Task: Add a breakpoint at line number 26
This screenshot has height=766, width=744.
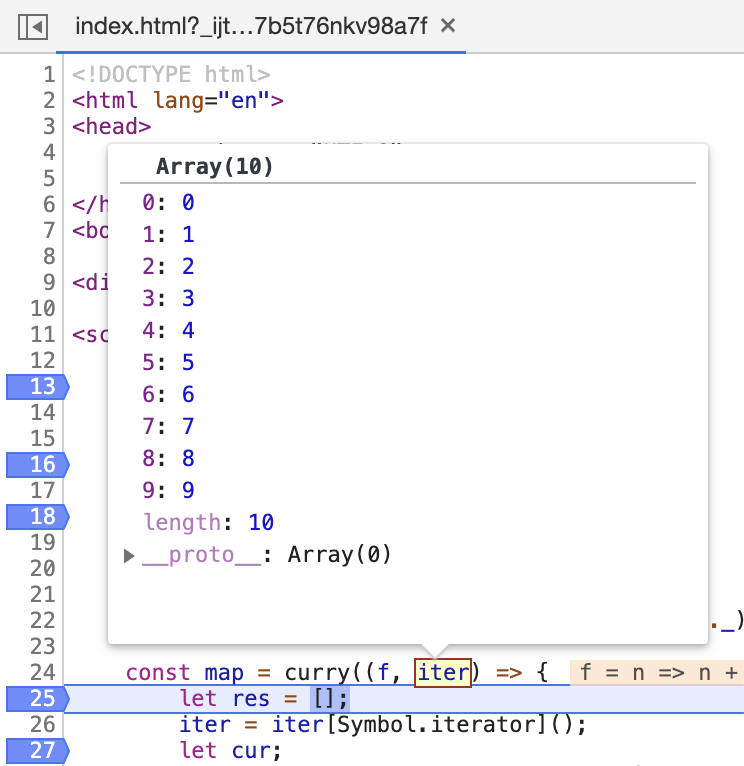Action: [x=43, y=724]
